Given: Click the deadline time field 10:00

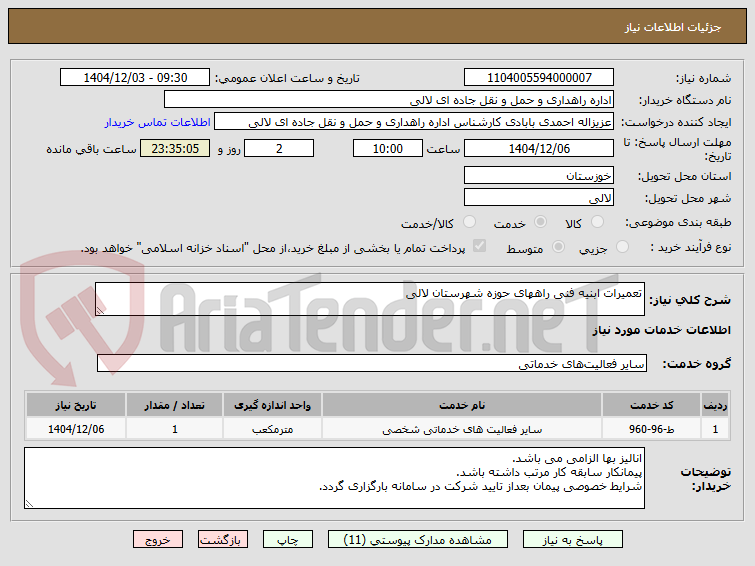Looking at the screenshot, I should (x=388, y=148).
